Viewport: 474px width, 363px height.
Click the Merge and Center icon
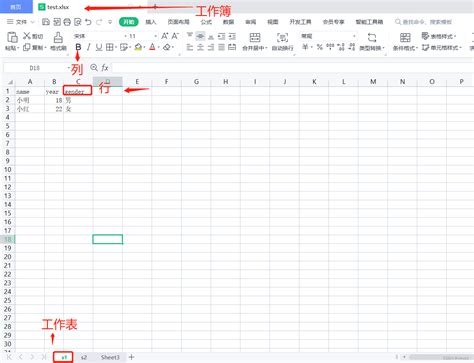[x=255, y=37]
